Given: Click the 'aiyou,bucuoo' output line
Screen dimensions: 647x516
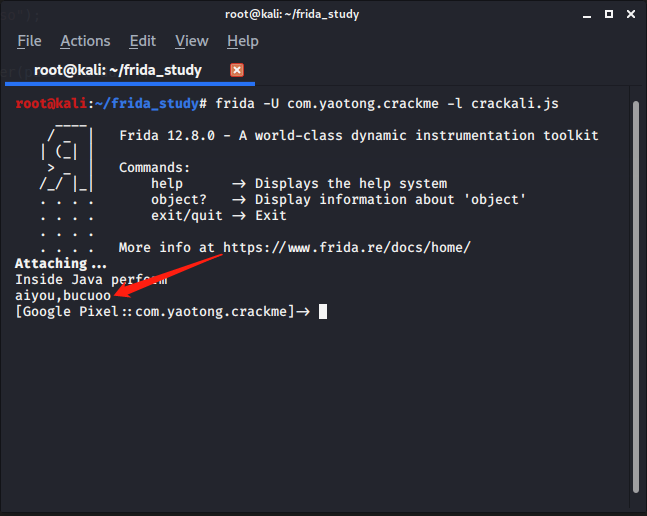Looking at the screenshot, I should click(63, 295).
